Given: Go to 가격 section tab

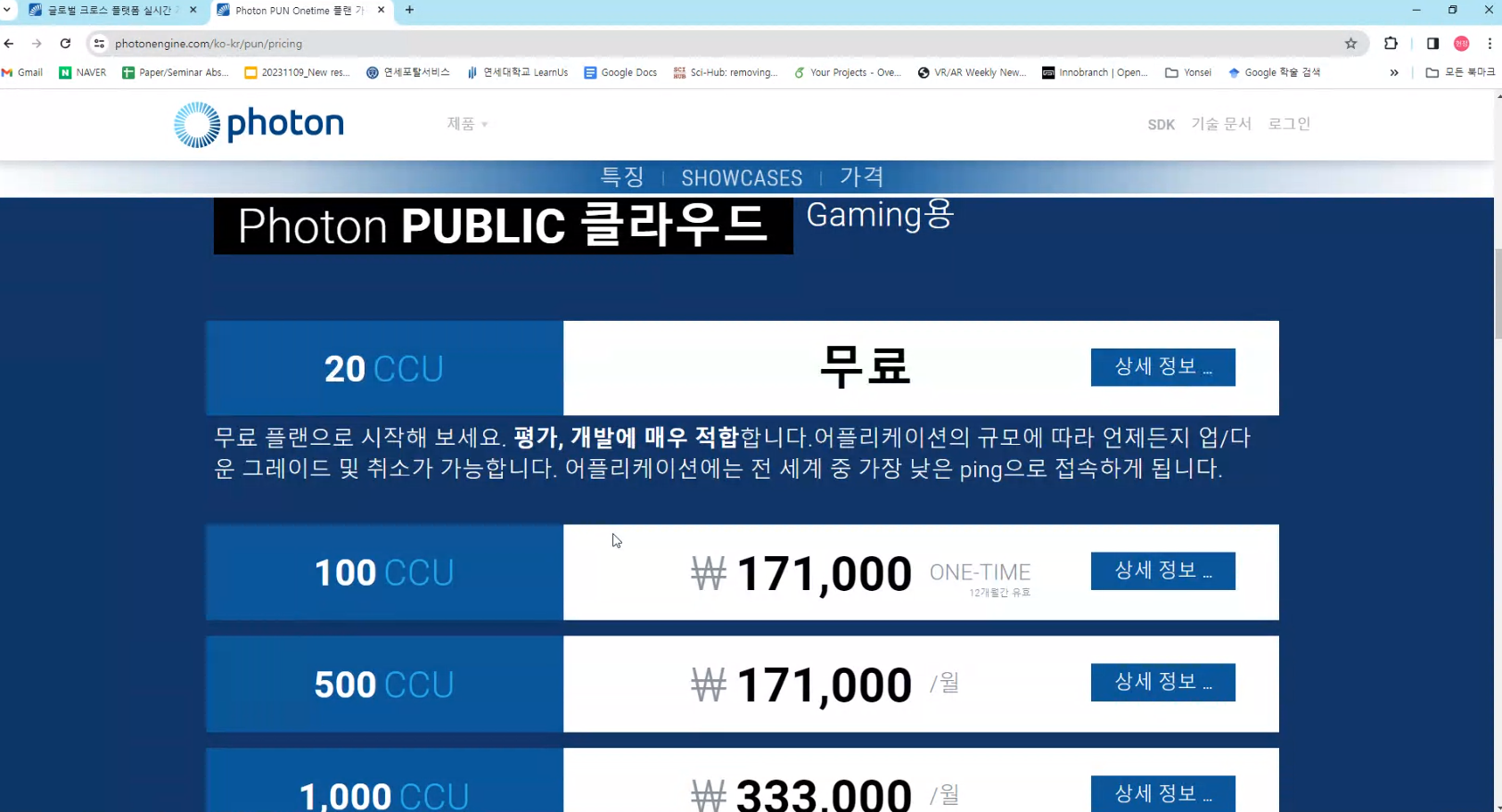Looking at the screenshot, I should (x=861, y=176).
